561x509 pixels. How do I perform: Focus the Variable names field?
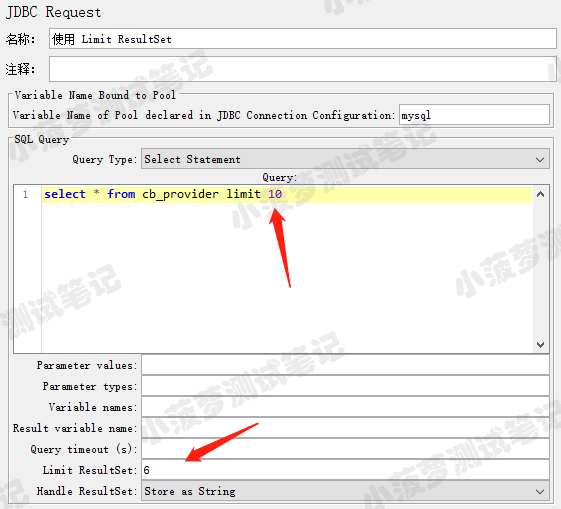point(345,407)
